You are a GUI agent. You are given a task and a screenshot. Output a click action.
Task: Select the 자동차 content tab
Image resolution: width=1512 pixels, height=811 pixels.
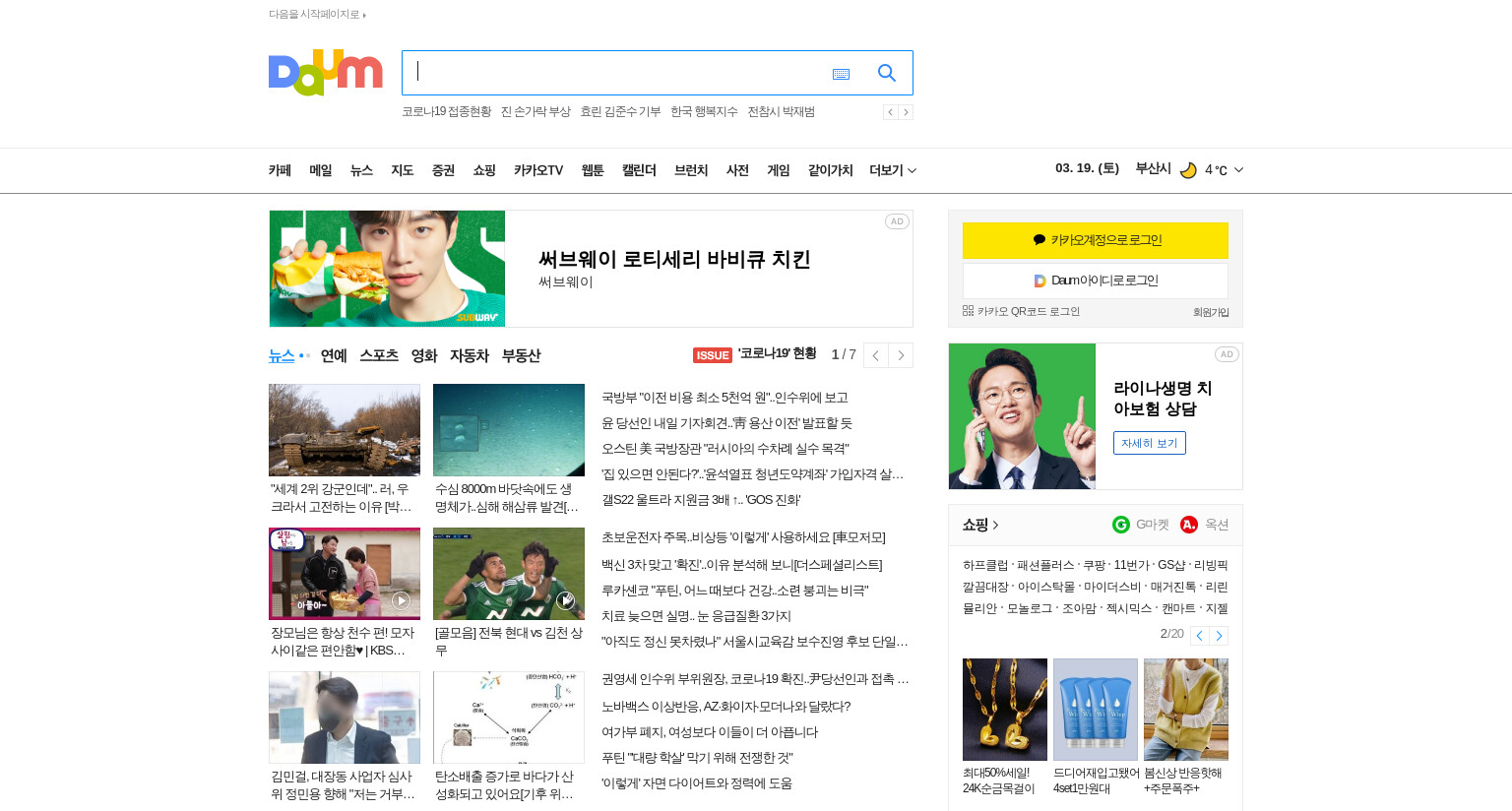[x=470, y=355]
